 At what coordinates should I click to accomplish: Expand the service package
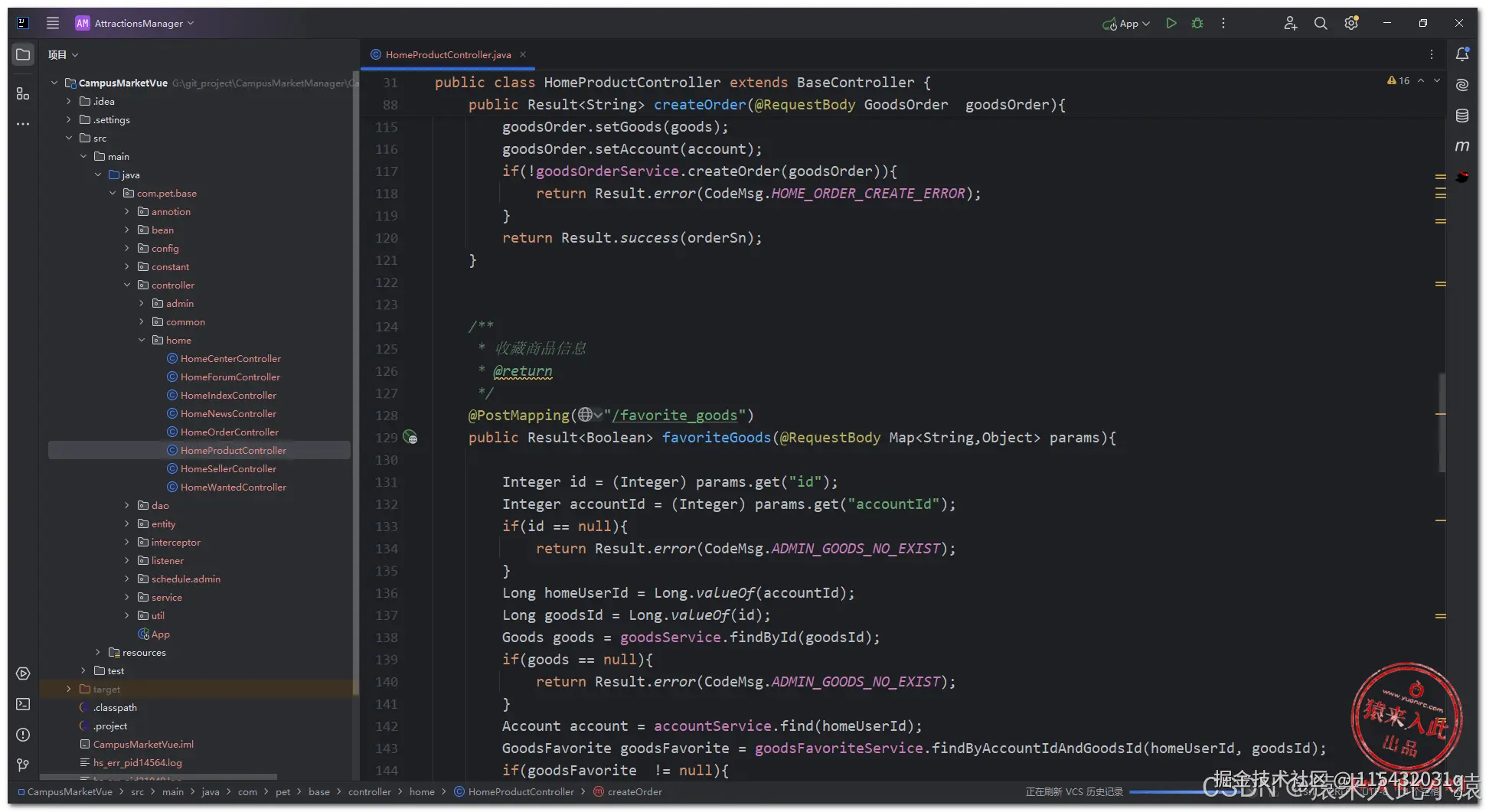pyautogui.click(x=127, y=597)
